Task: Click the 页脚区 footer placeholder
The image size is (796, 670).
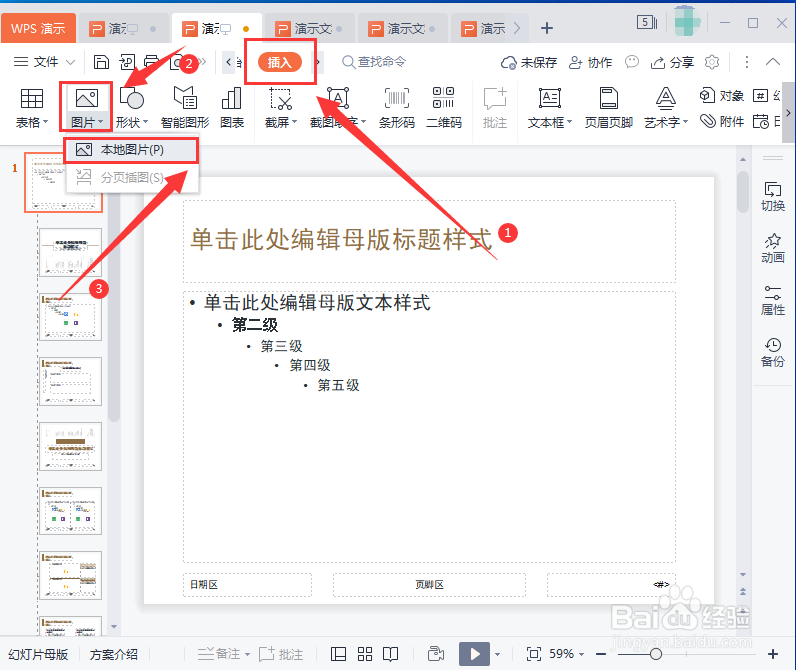Action: point(429,585)
